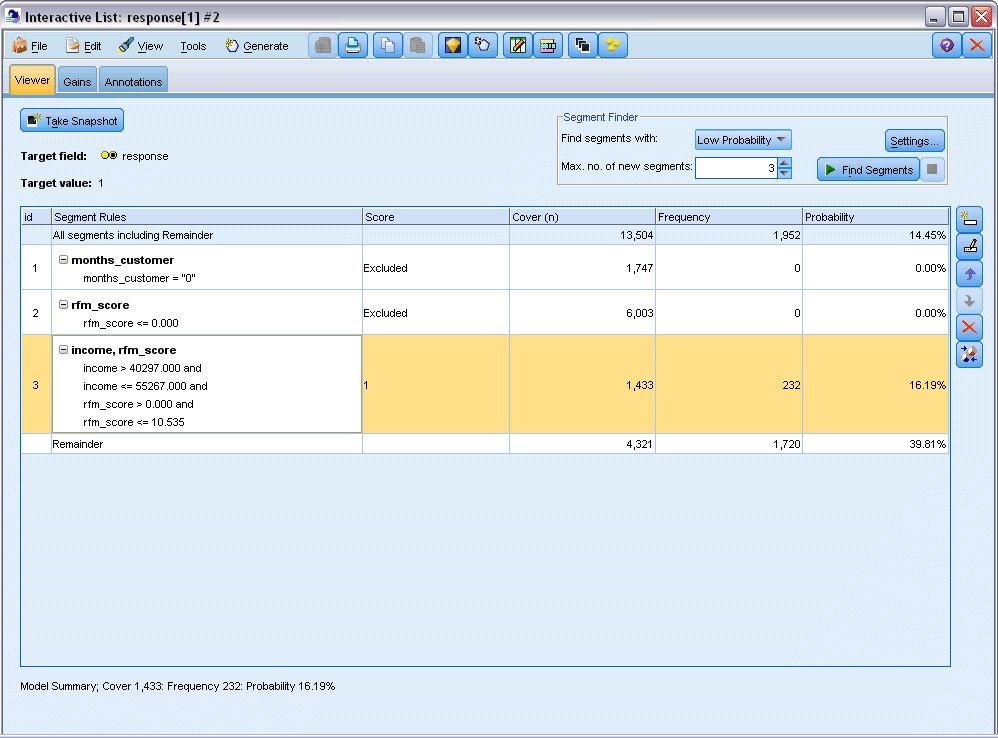Viewport: 998px width, 738px height.
Task: Open the Edit menu
Action: (x=84, y=46)
